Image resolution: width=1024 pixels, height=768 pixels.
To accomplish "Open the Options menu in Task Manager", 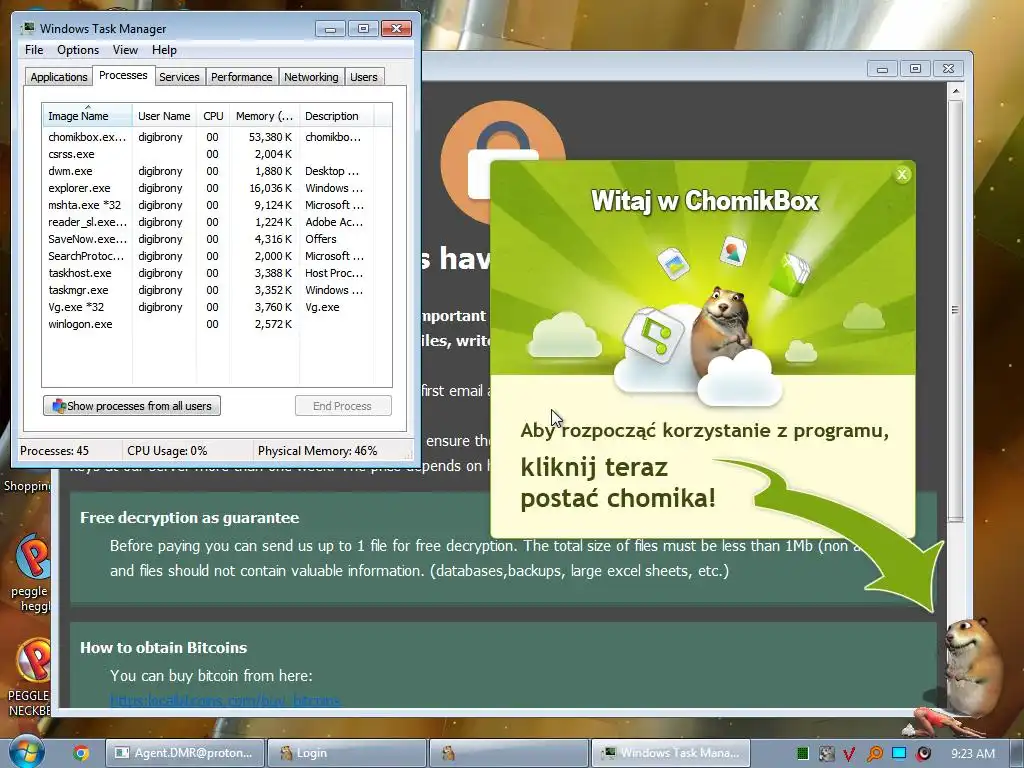I will point(78,50).
